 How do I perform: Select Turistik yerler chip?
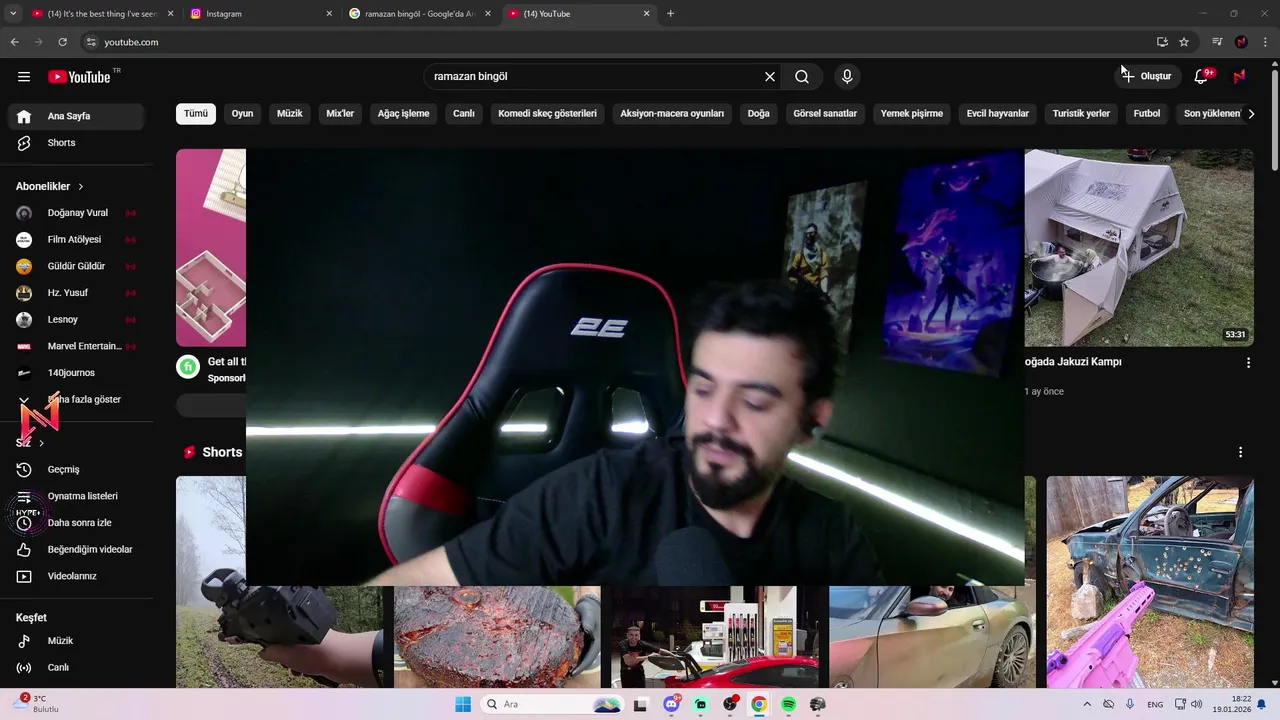[x=1081, y=114]
